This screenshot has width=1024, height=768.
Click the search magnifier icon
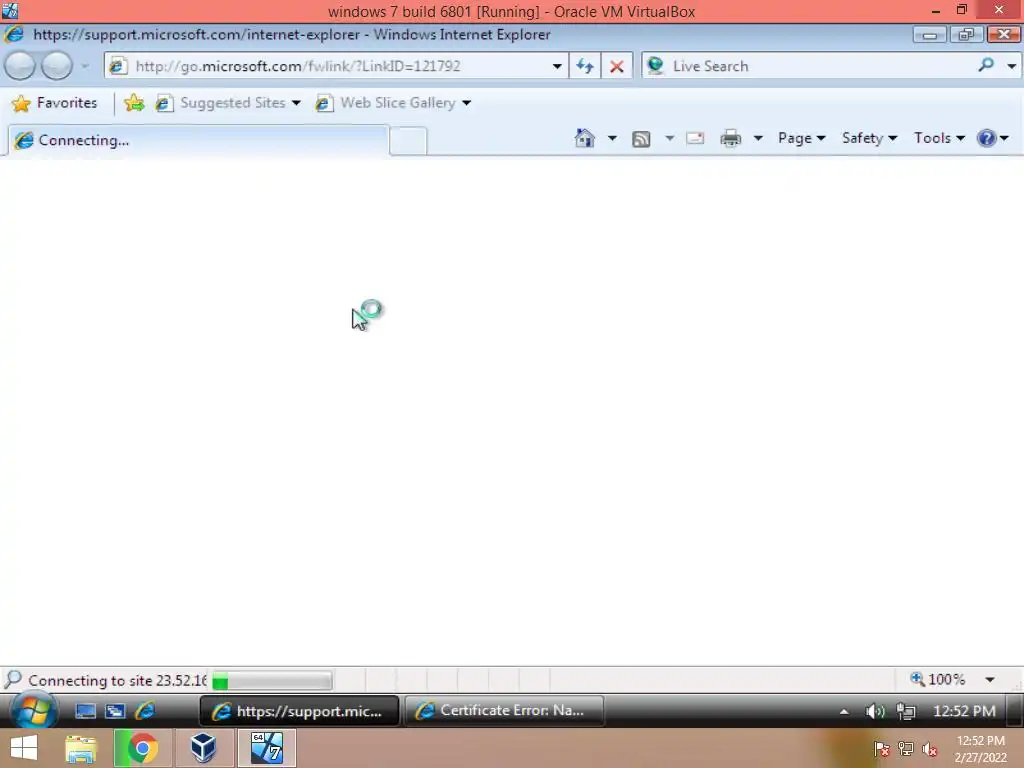pyautogui.click(x=986, y=65)
